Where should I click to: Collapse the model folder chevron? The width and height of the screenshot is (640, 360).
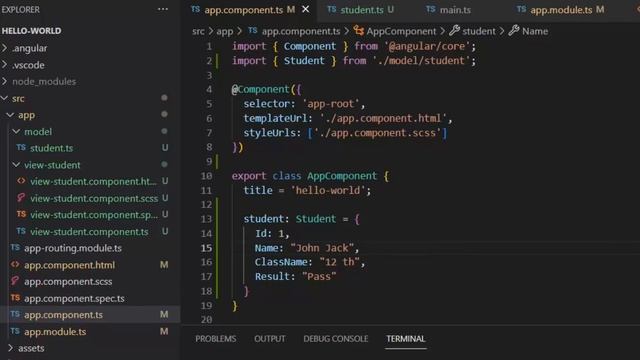(16, 131)
